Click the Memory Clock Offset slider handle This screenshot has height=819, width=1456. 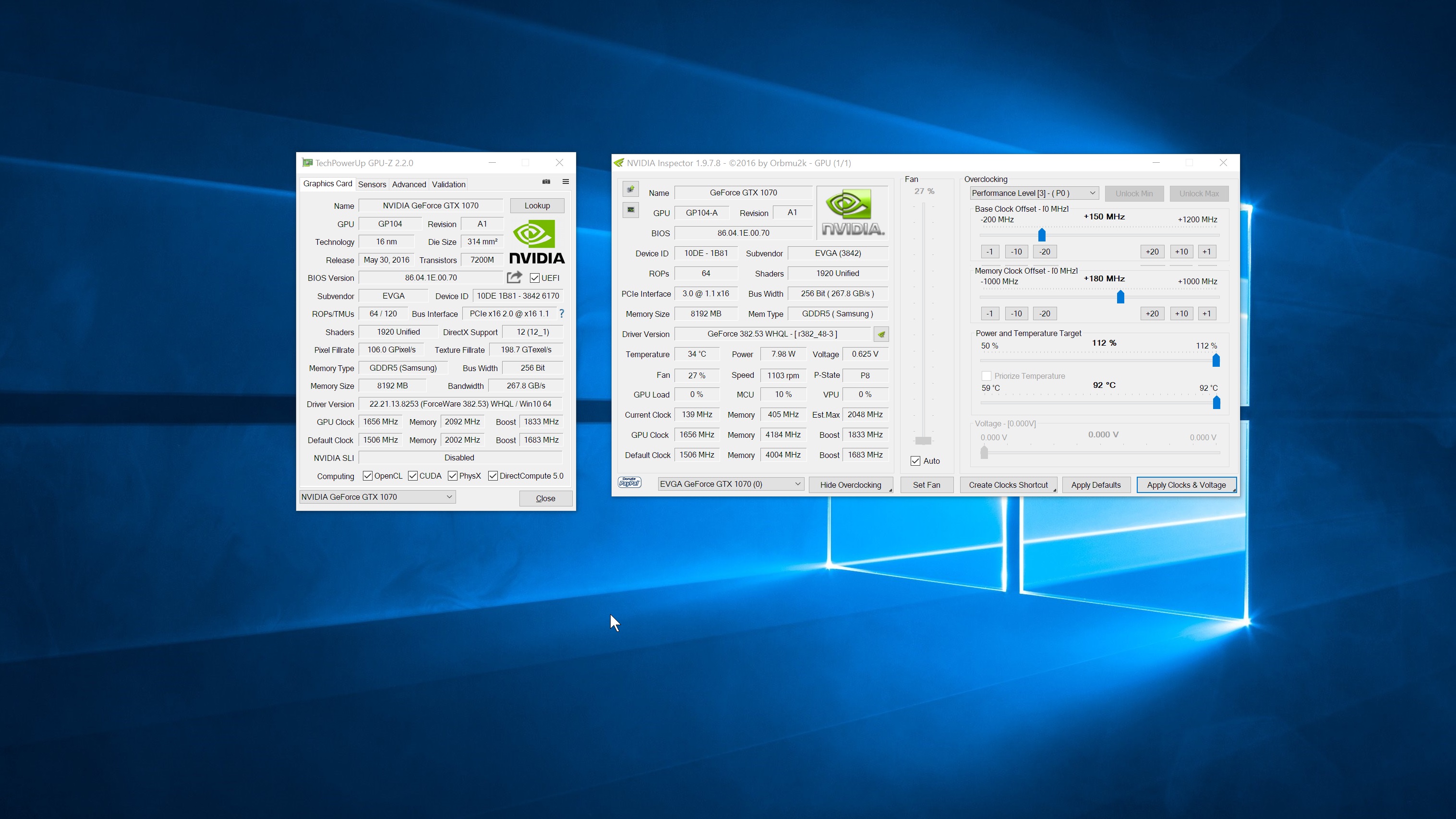coord(1120,297)
